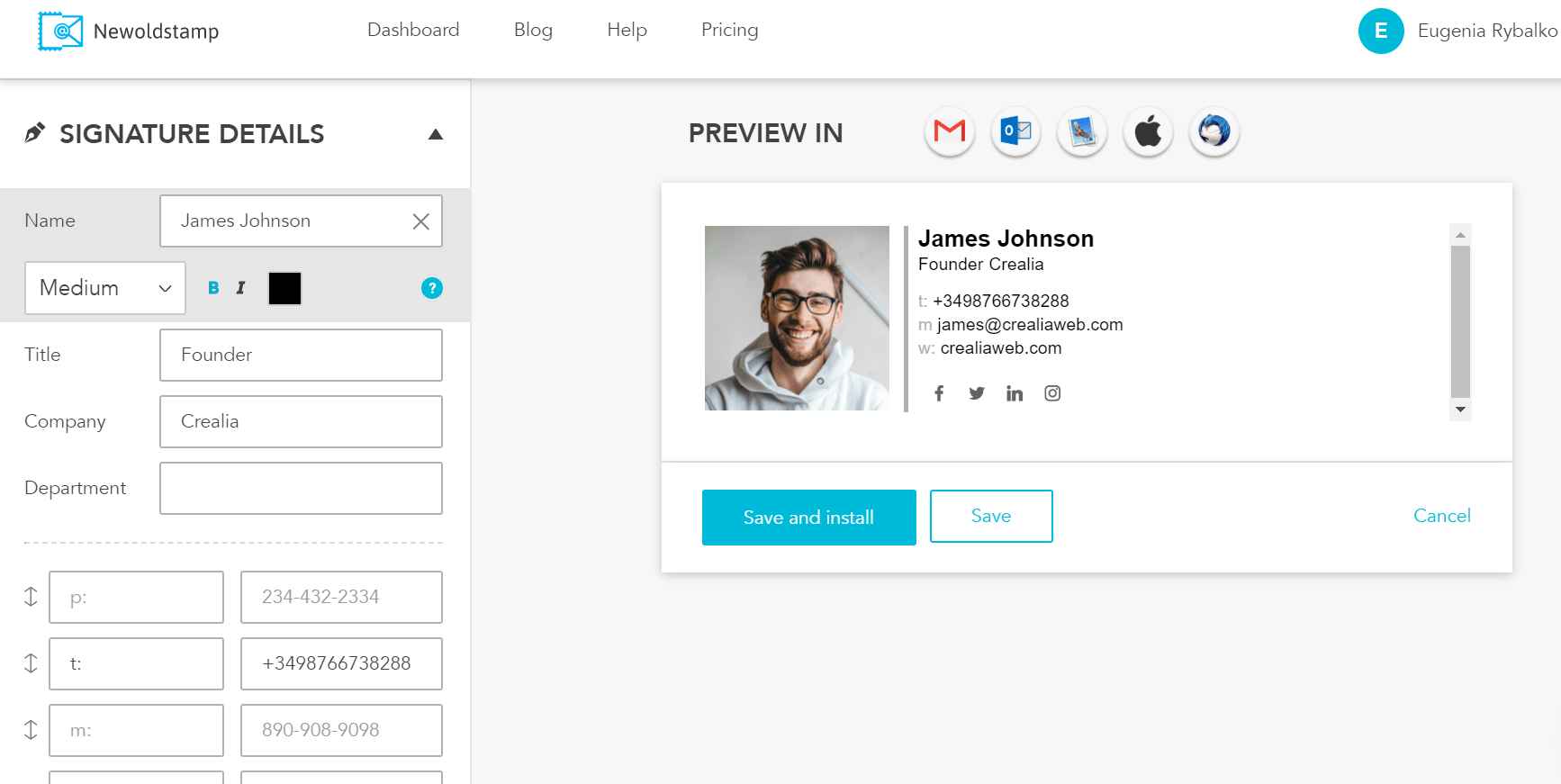
Task: Click the user avatar with letter E
Action: point(1381,32)
